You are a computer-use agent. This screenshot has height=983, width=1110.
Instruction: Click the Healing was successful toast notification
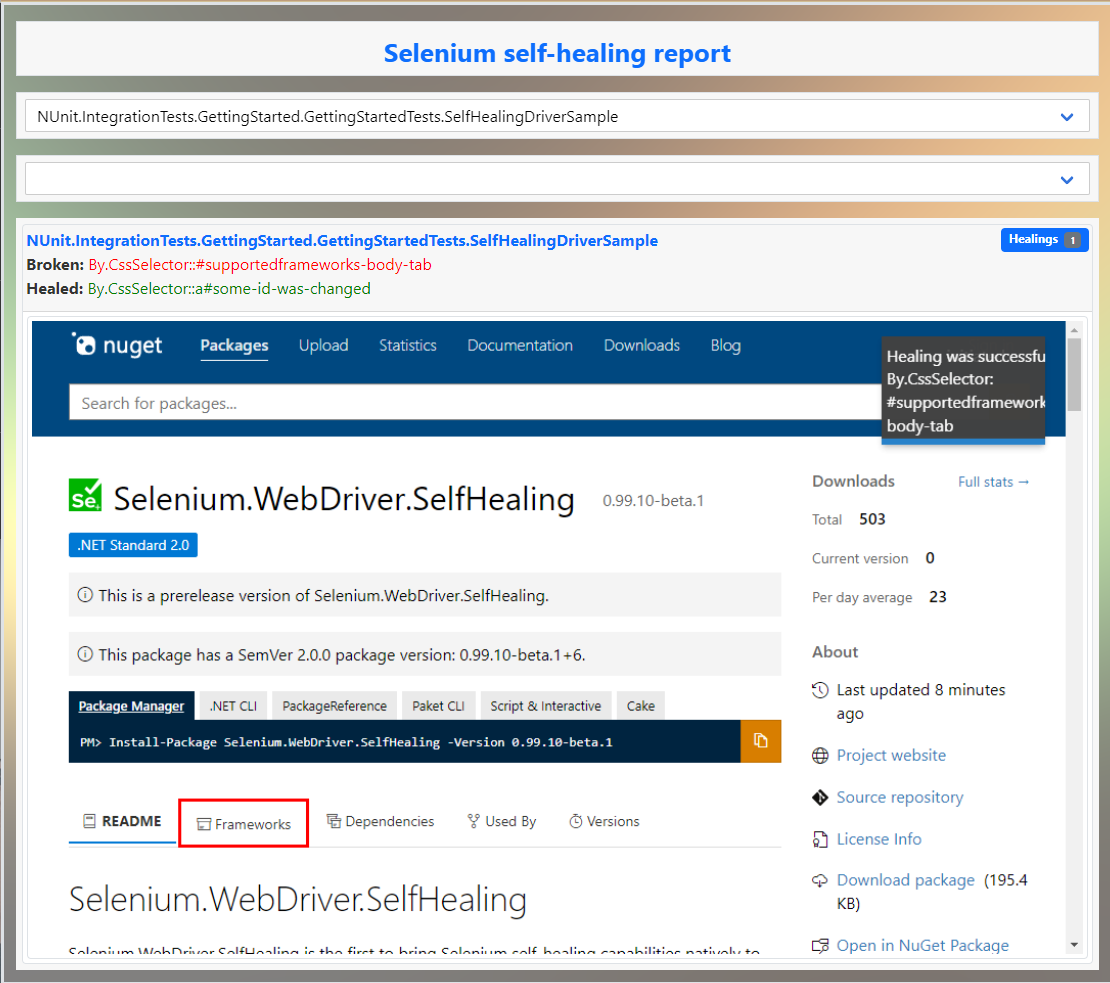[x=963, y=391]
